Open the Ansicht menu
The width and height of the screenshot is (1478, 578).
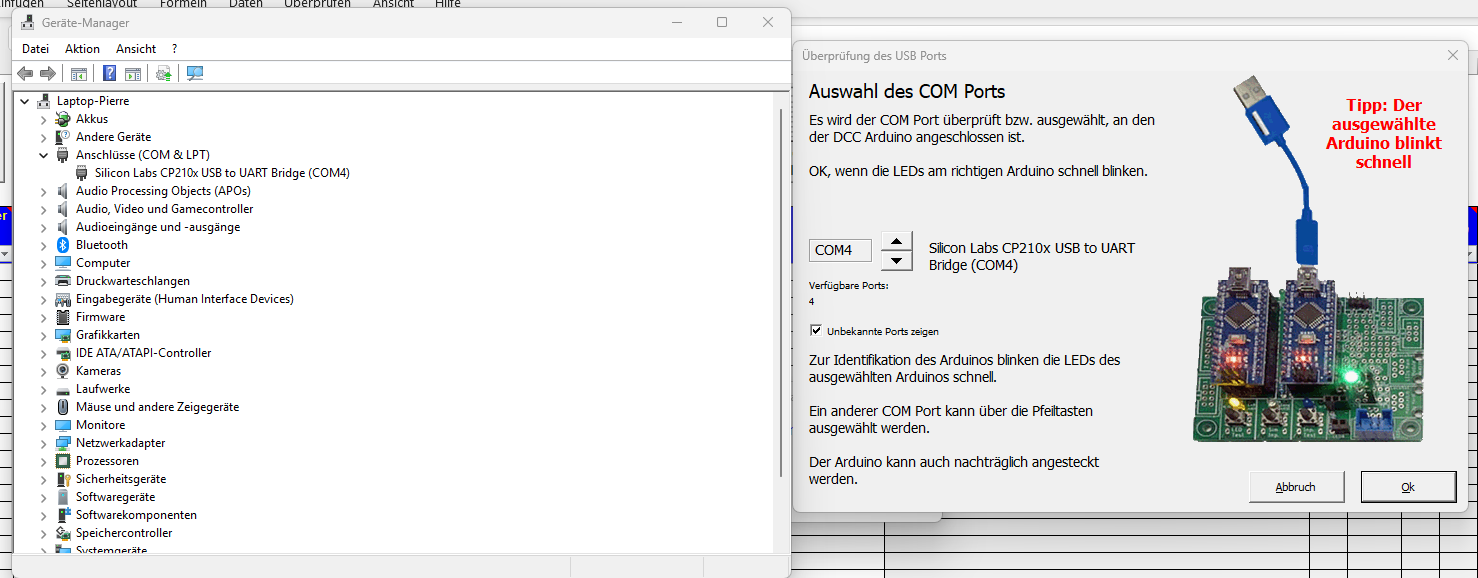(136, 49)
